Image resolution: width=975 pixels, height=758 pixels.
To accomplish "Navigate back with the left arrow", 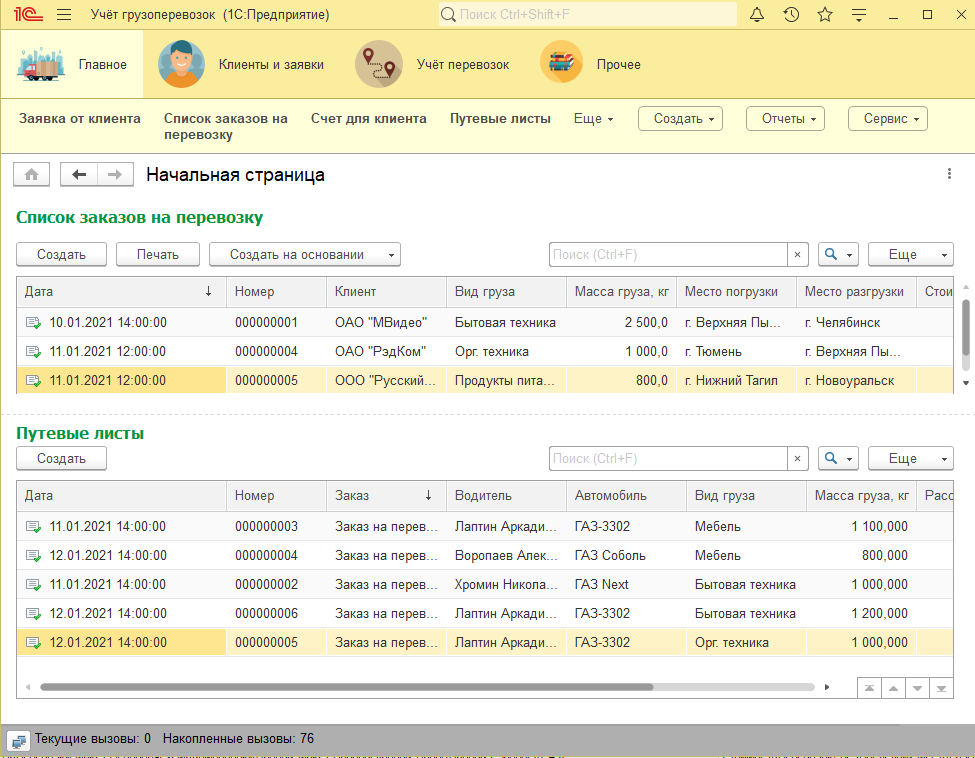I will click(x=78, y=175).
